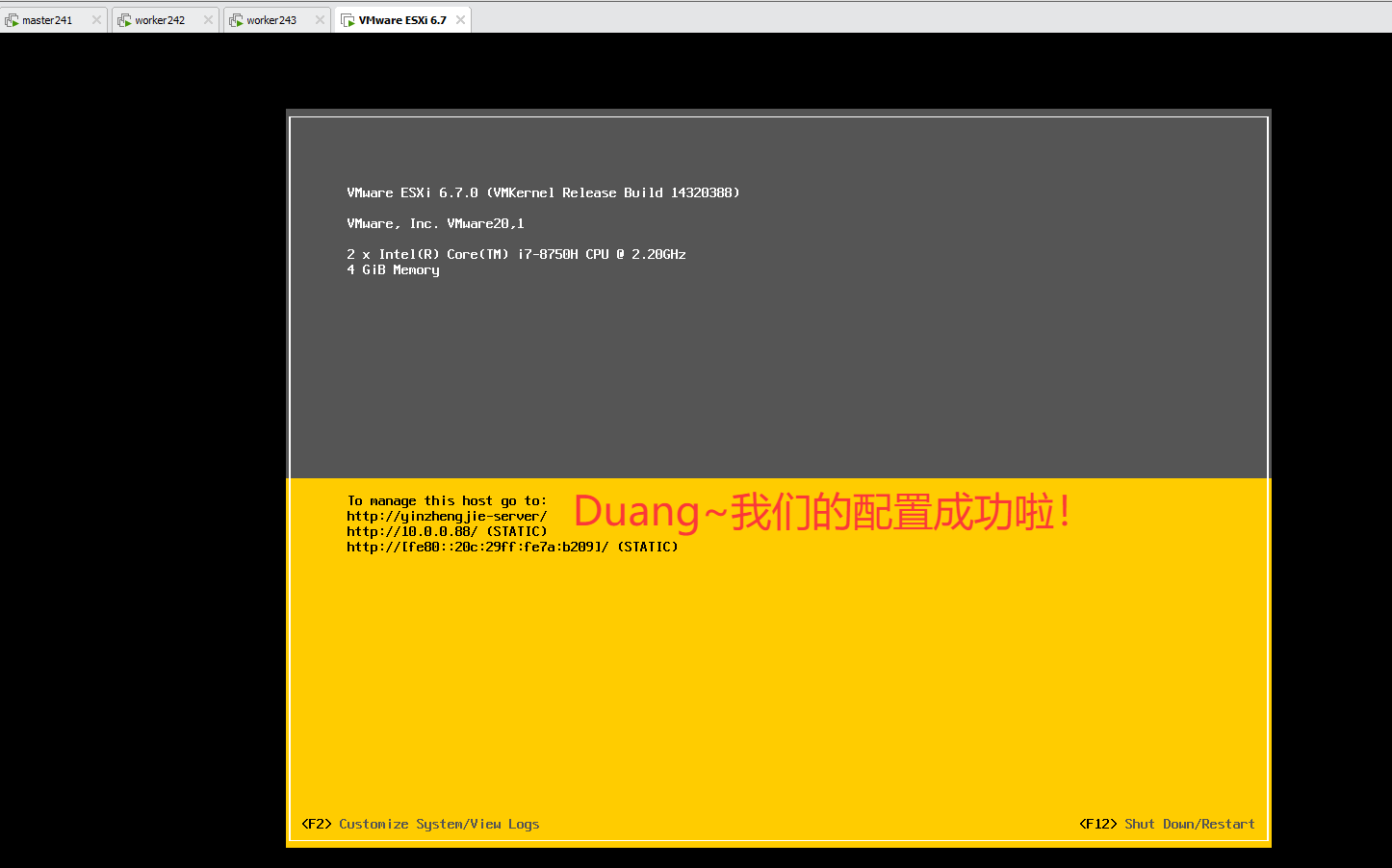
Task: Select the VMware ESXi 6.7 tab
Action: [x=402, y=20]
